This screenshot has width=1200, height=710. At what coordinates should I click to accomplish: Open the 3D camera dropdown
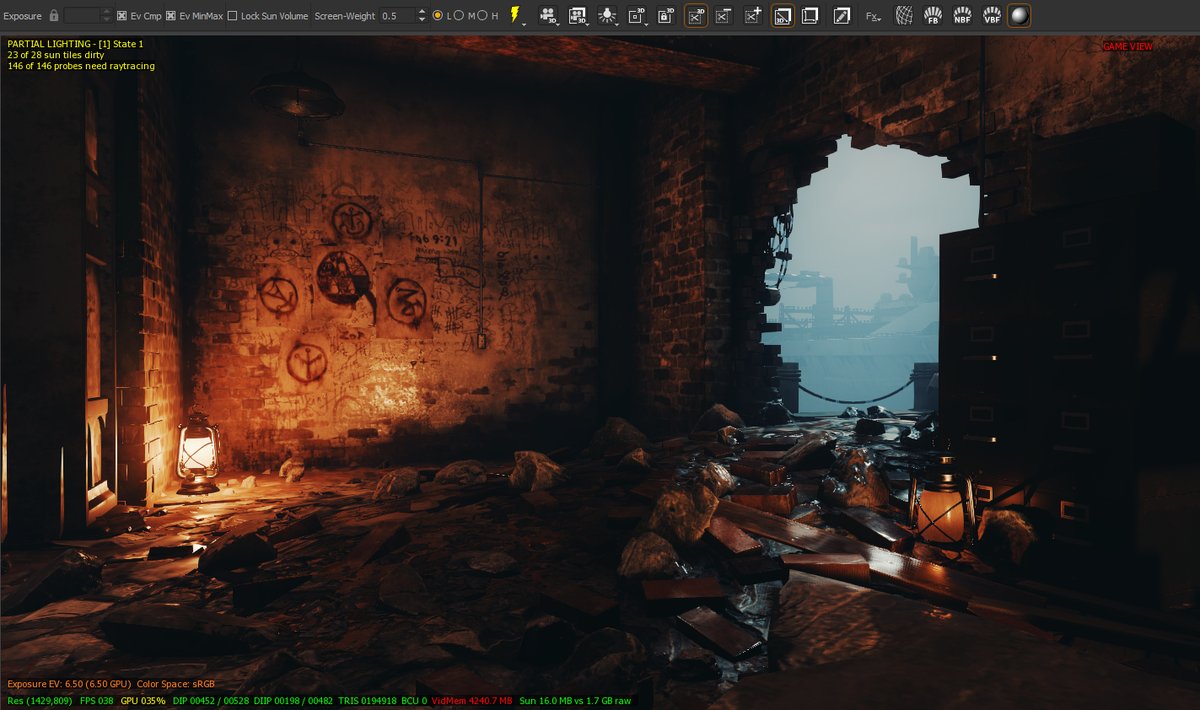pyautogui.click(x=548, y=15)
